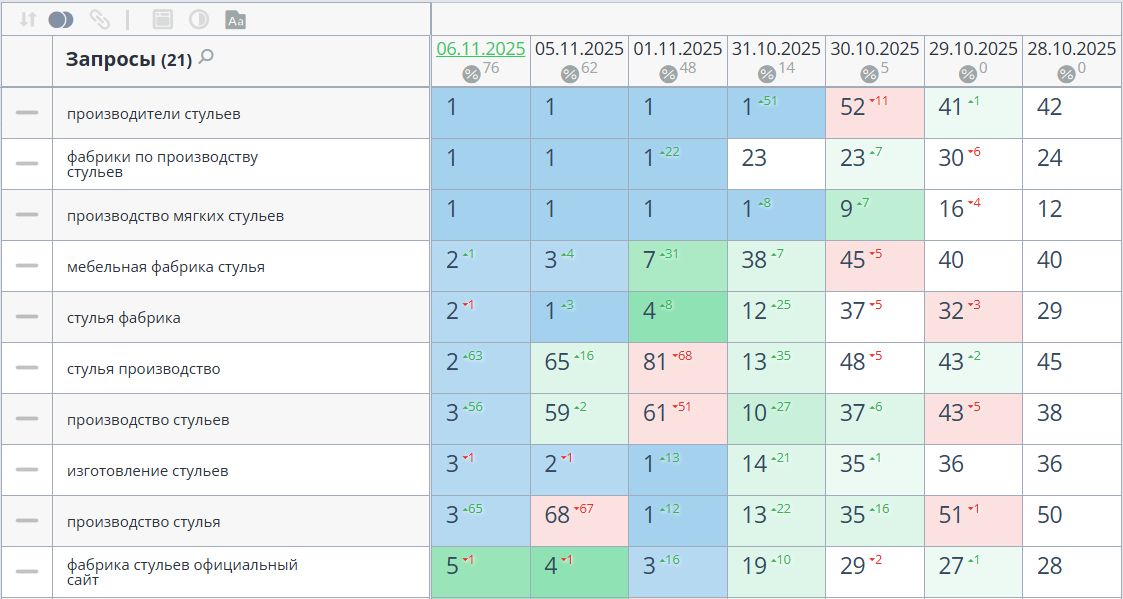
Task: Toggle dash marker for изготовление стульев row
Action: pyautogui.click(x=27, y=469)
